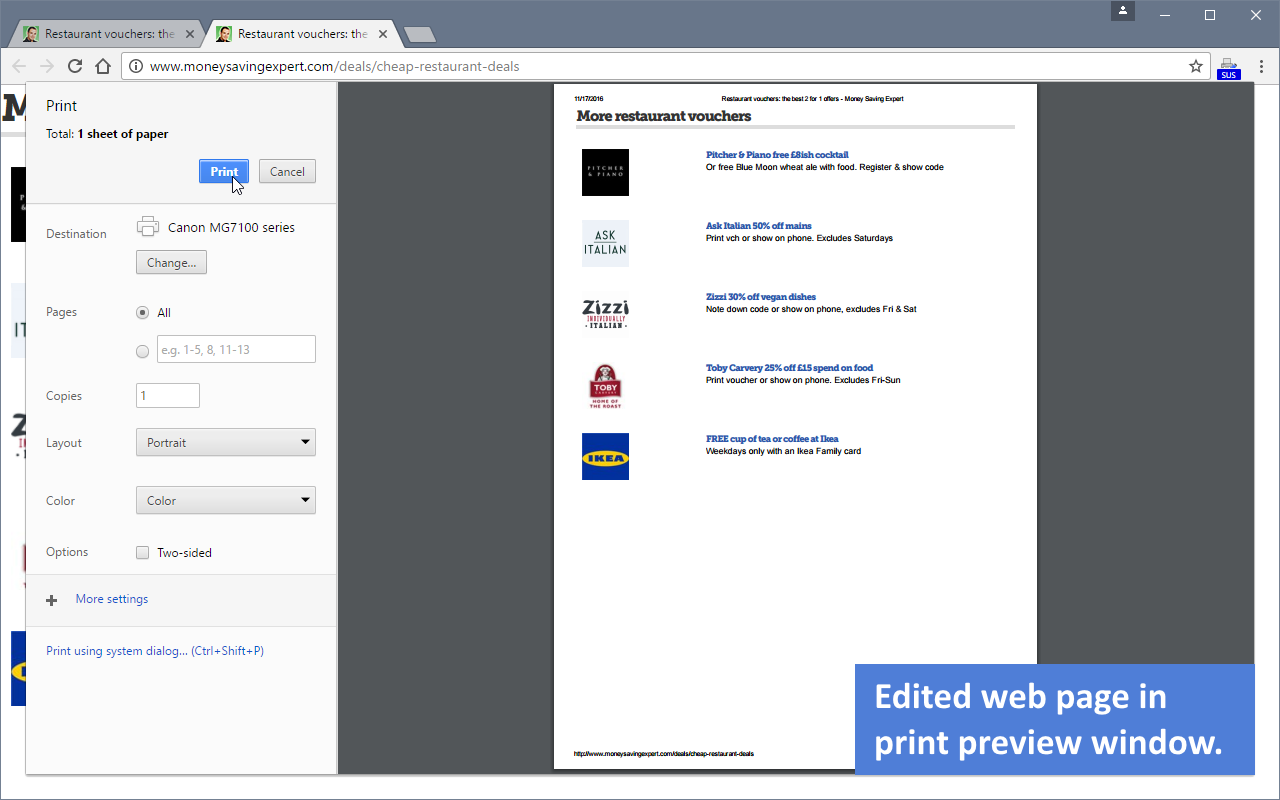The width and height of the screenshot is (1280, 800).
Task: Go to the browser home icon
Action: 102,67
